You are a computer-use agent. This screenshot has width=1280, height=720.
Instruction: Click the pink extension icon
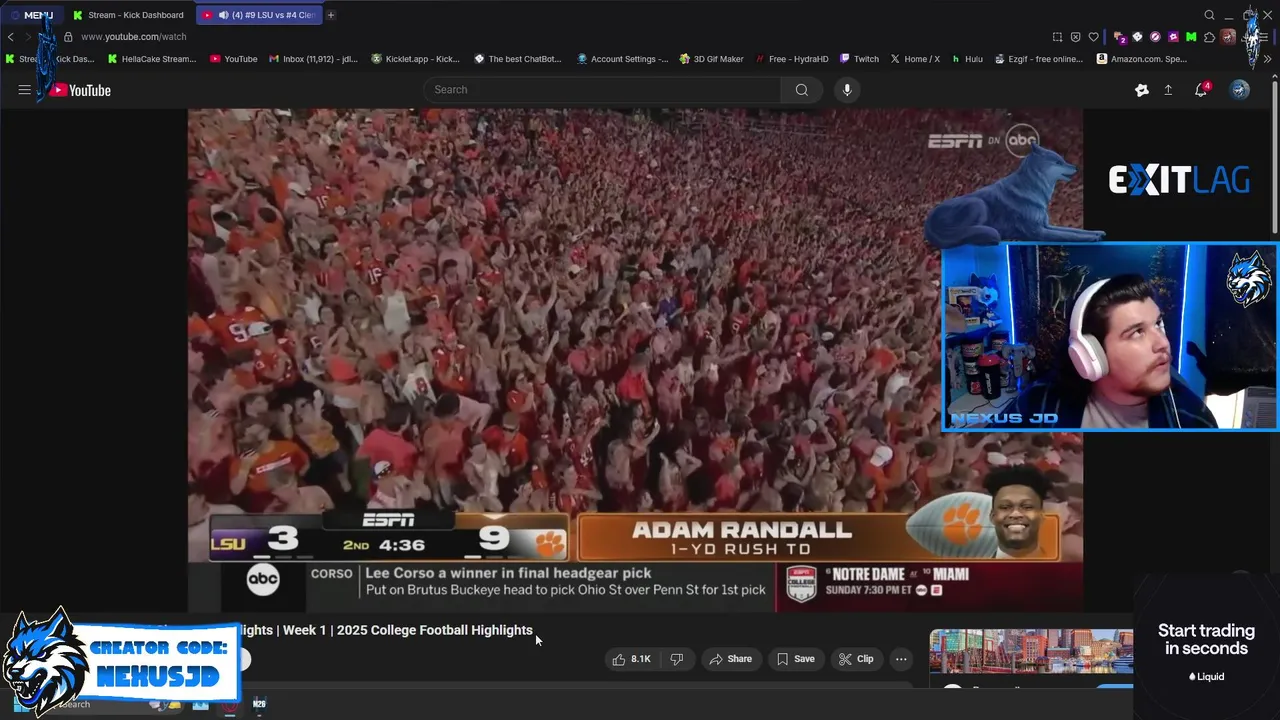click(x=1173, y=37)
